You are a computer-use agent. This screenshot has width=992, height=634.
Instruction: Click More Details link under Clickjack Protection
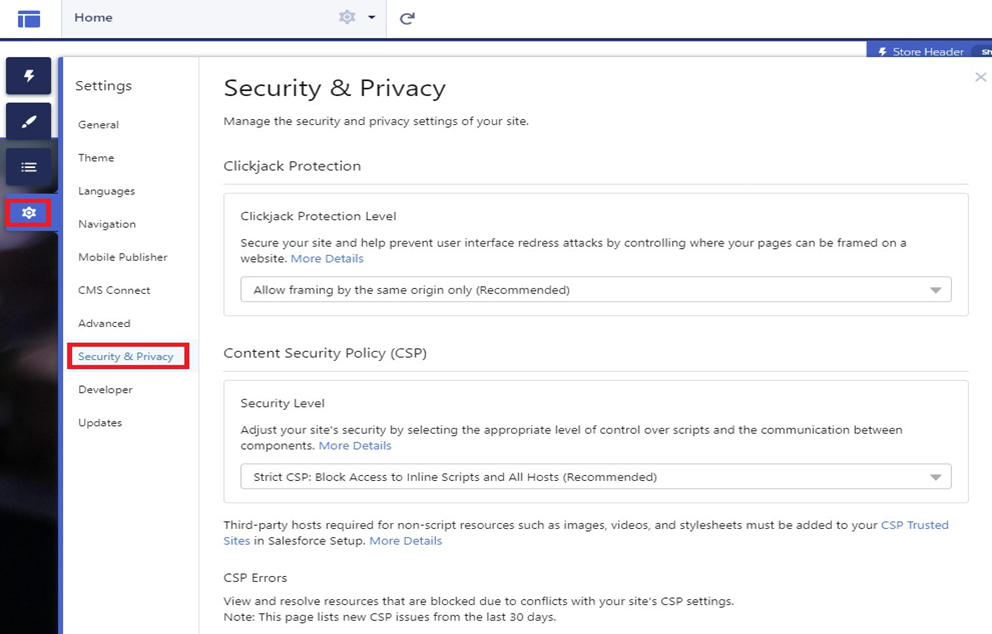point(327,259)
